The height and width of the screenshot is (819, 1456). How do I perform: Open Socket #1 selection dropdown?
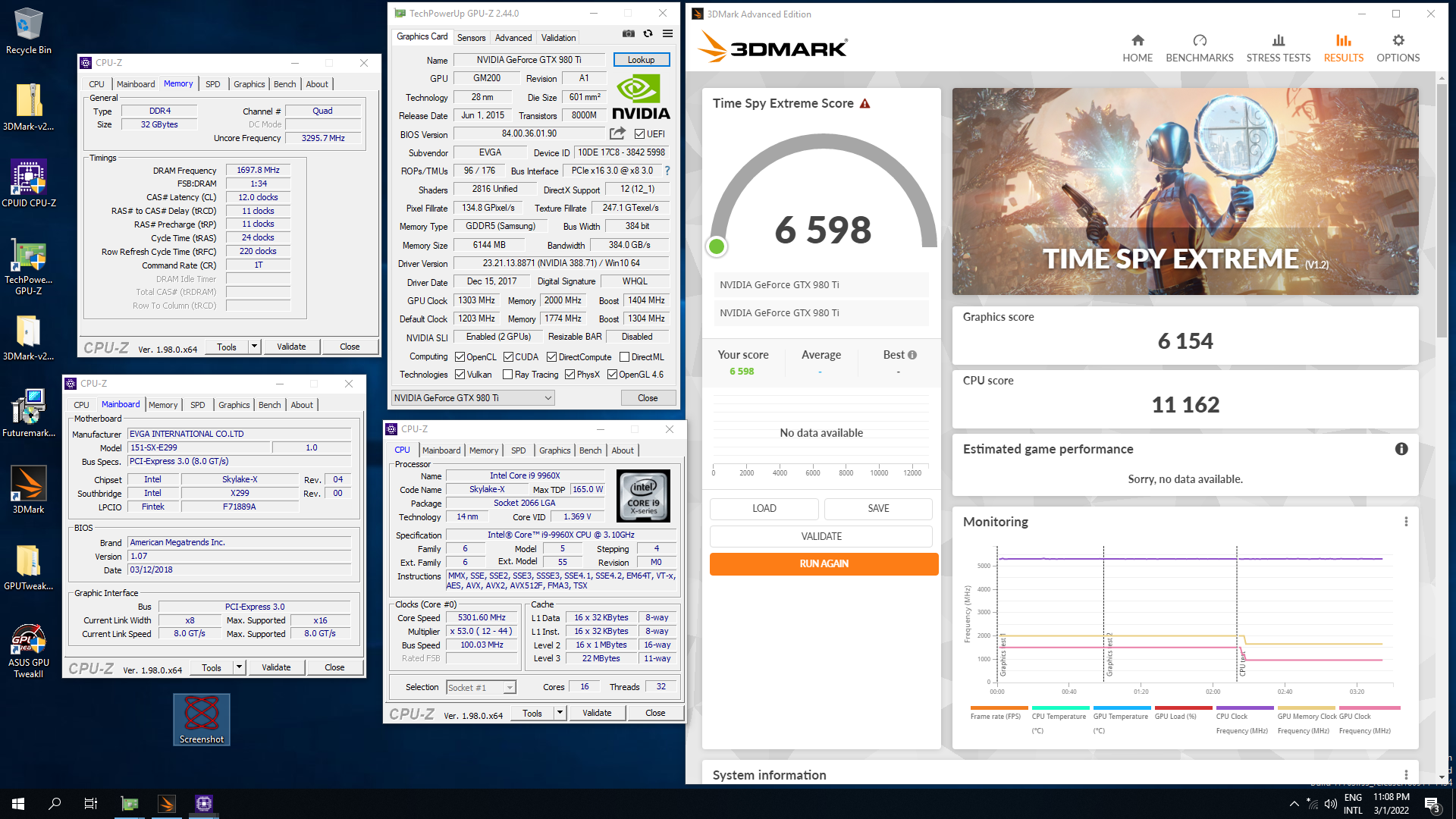[481, 688]
